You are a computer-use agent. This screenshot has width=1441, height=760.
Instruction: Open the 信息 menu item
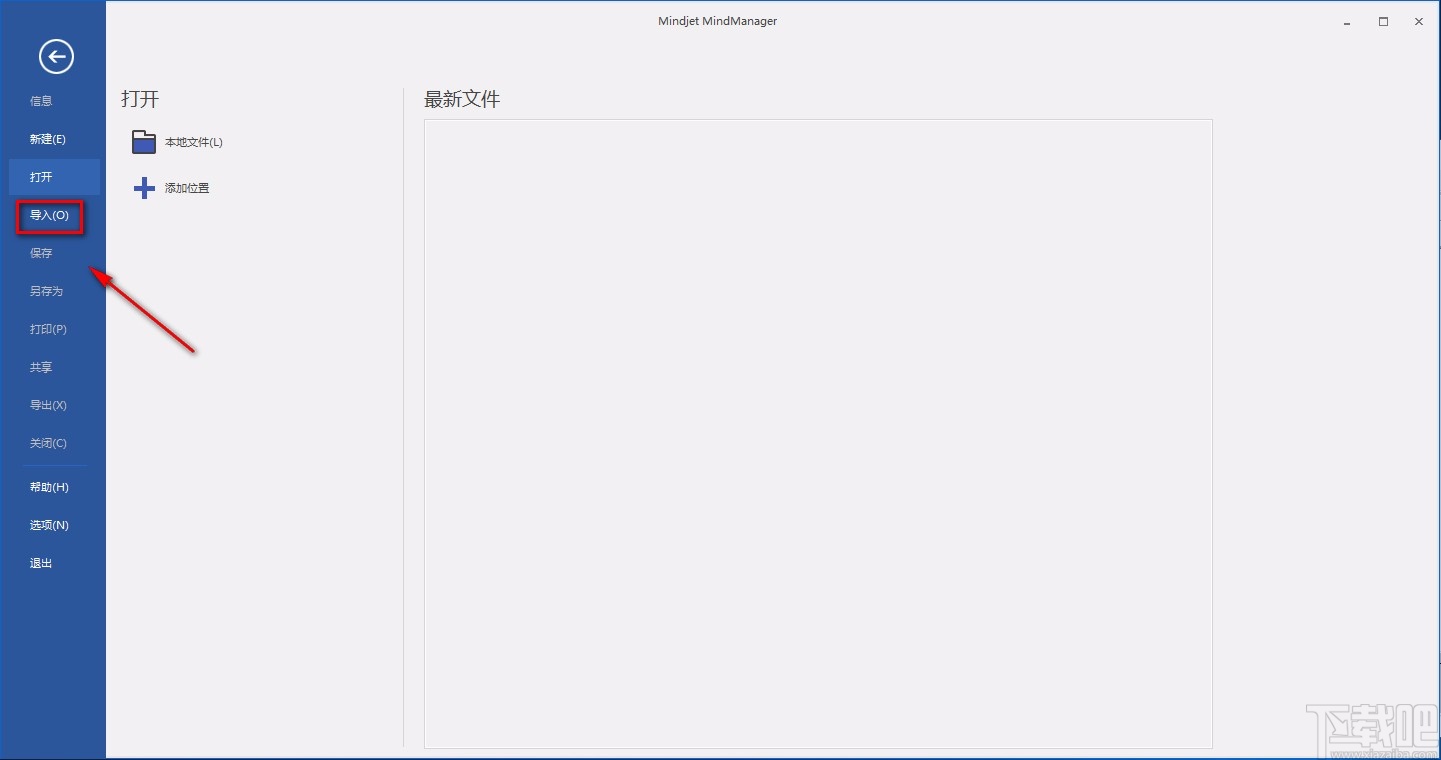tap(41, 101)
